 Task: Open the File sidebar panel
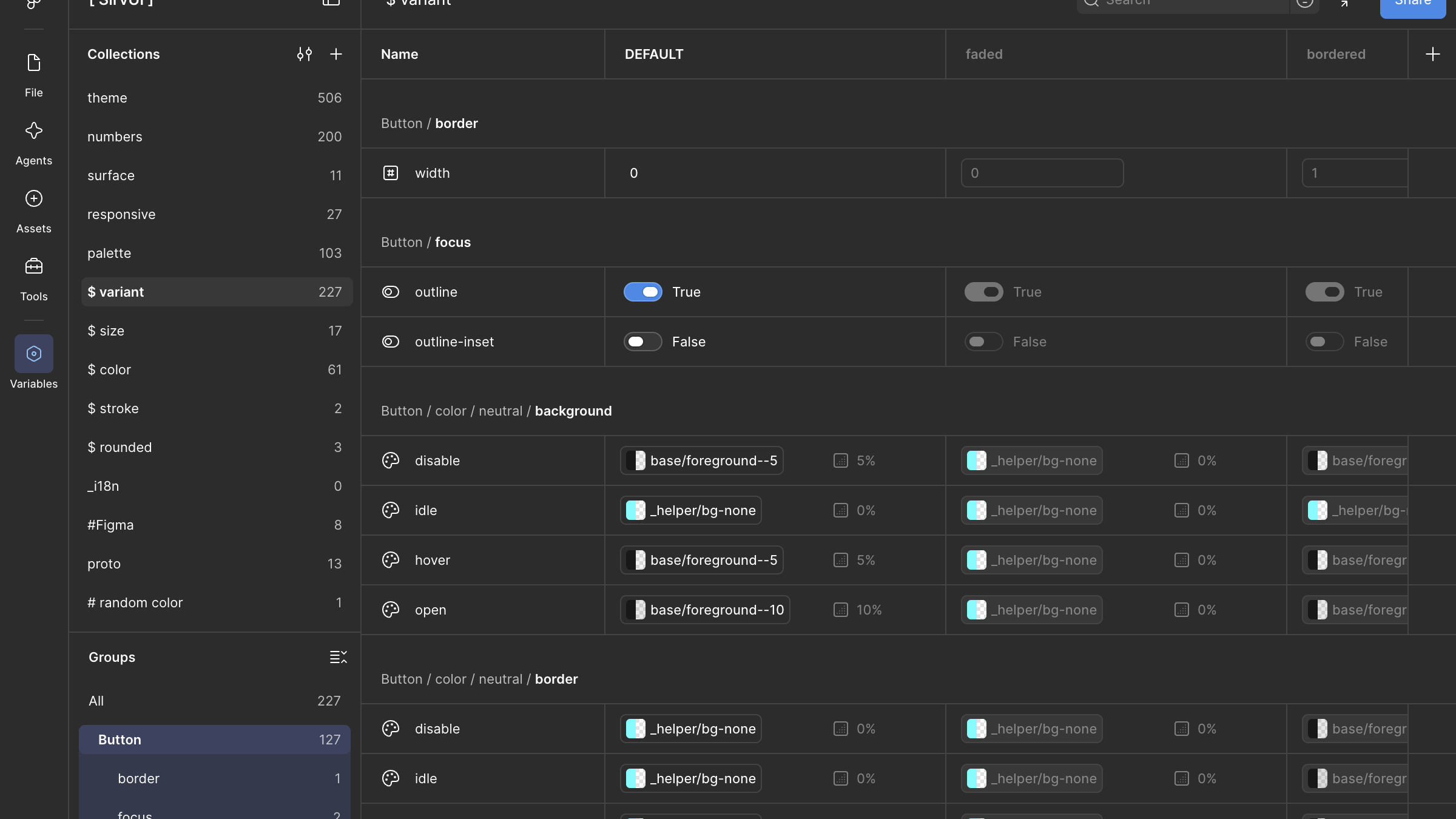tap(34, 75)
